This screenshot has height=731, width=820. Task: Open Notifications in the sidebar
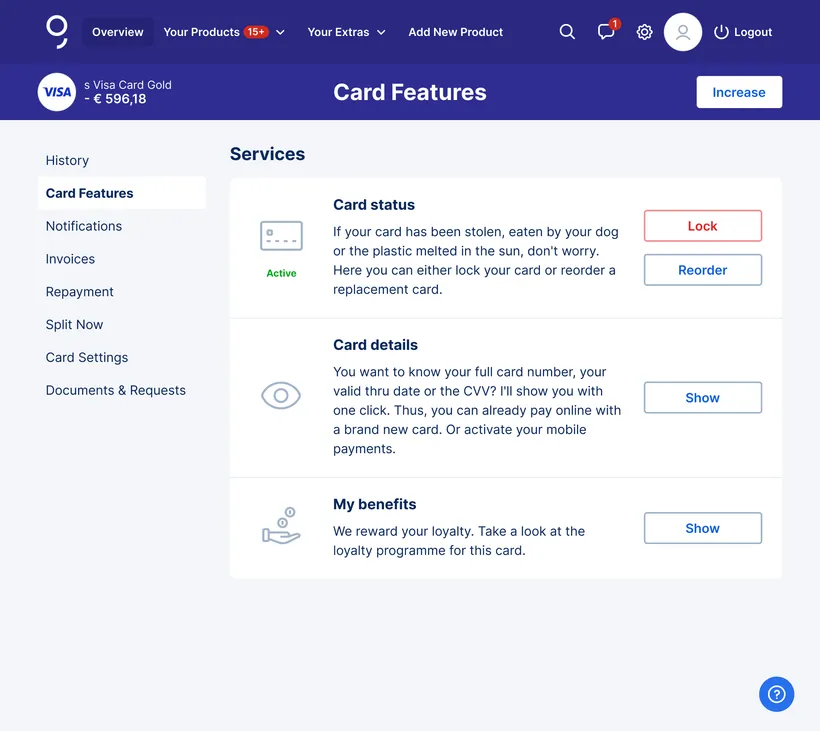pyautogui.click(x=84, y=226)
